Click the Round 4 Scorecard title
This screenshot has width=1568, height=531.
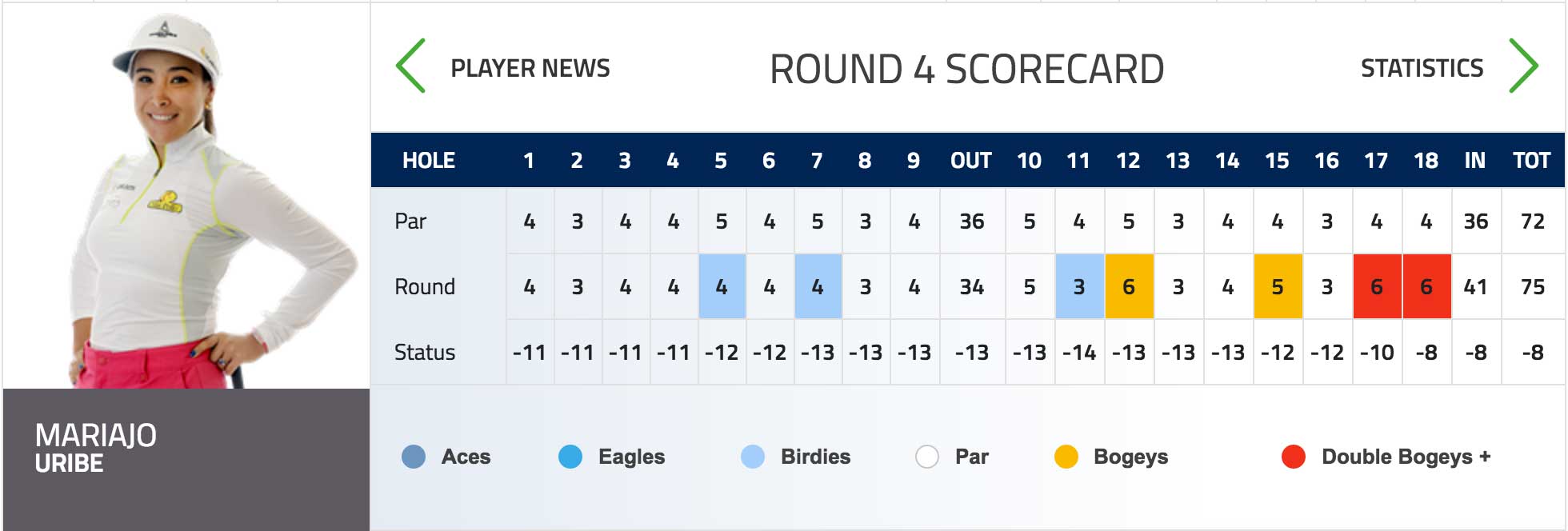(x=966, y=69)
